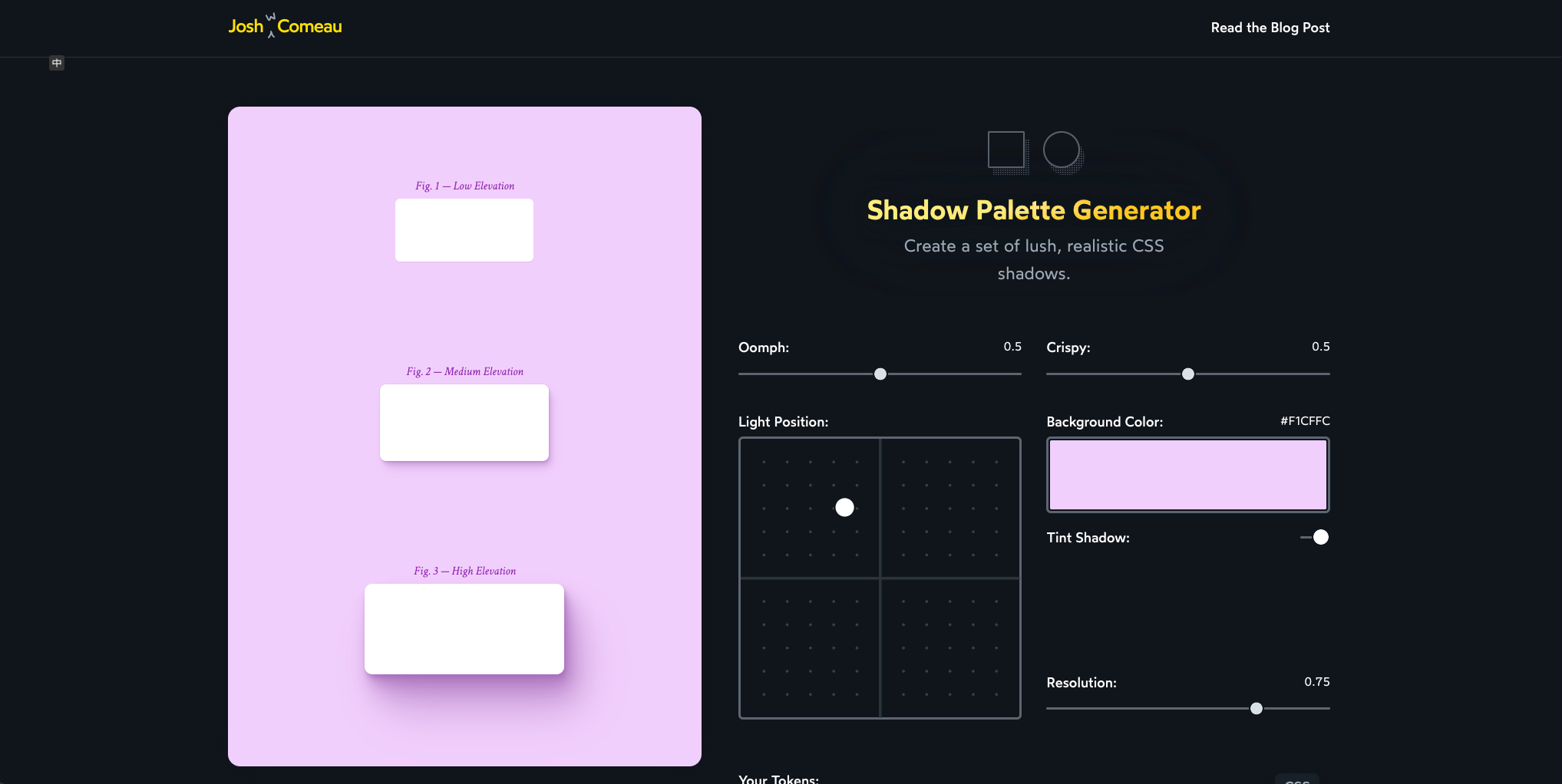Image resolution: width=1562 pixels, height=784 pixels.
Task: Click the white light position handle
Action: (844, 507)
